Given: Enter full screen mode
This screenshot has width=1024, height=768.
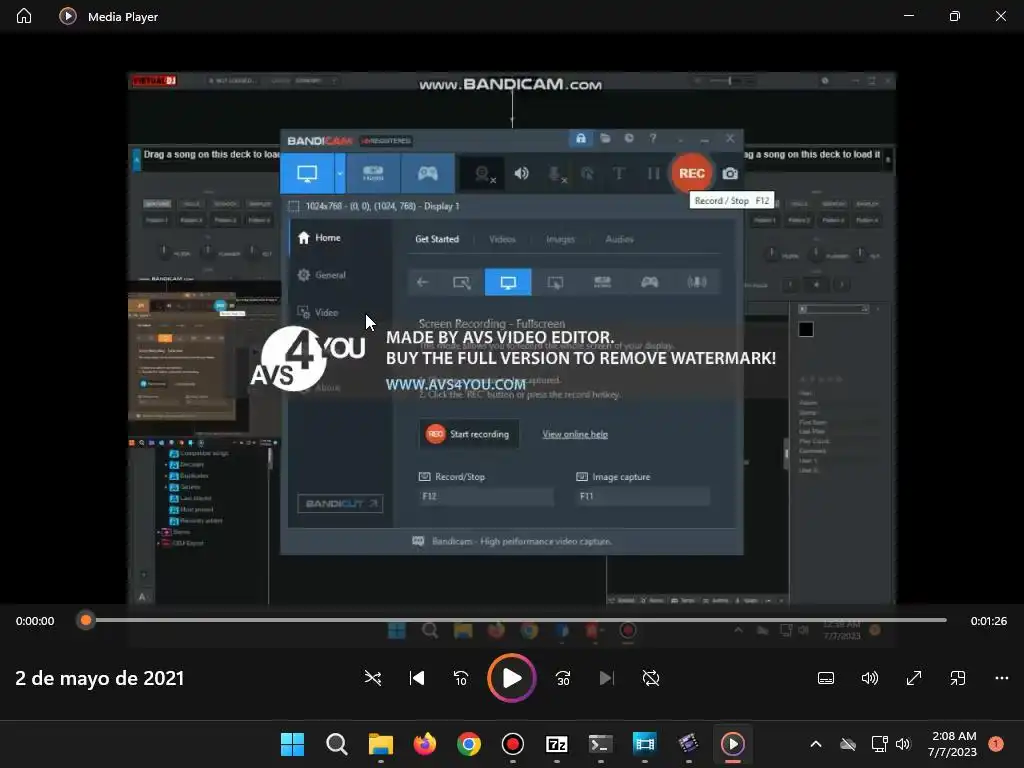Looking at the screenshot, I should (x=914, y=678).
